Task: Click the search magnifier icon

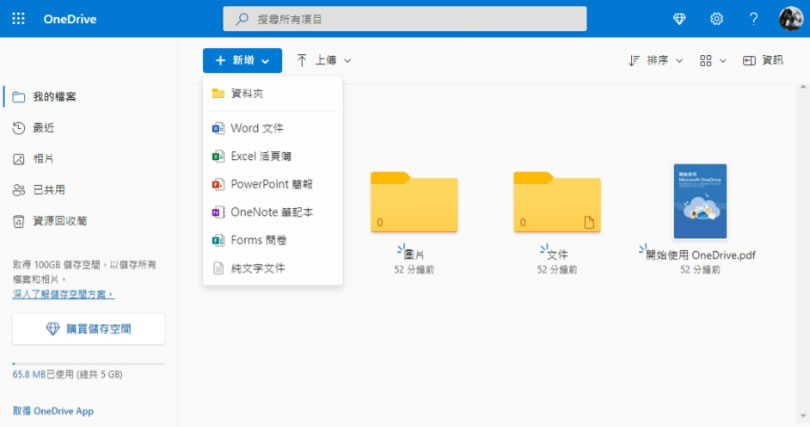Action: pyautogui.click(x=242, y=19)
